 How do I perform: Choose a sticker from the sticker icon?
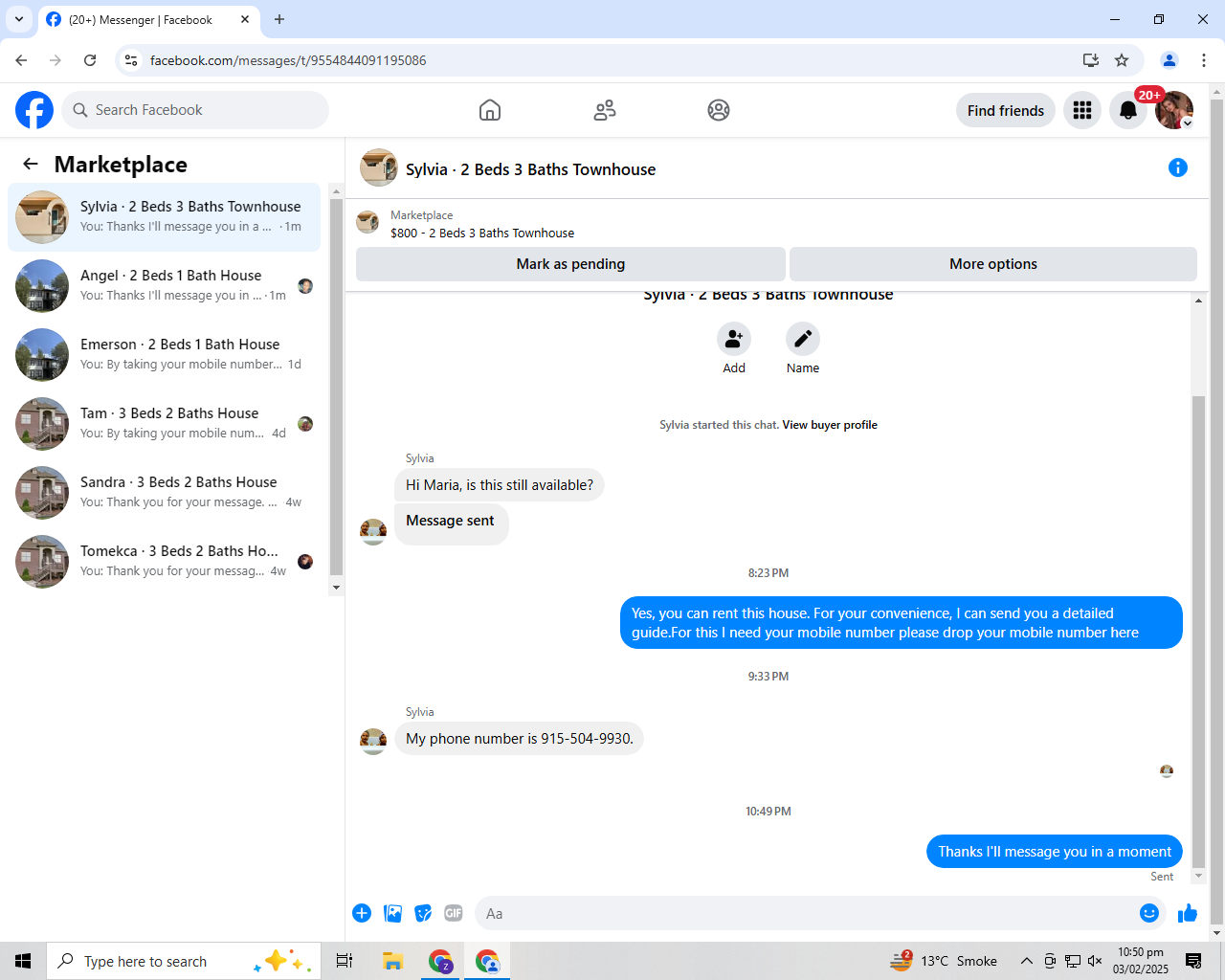coord(423,913)
